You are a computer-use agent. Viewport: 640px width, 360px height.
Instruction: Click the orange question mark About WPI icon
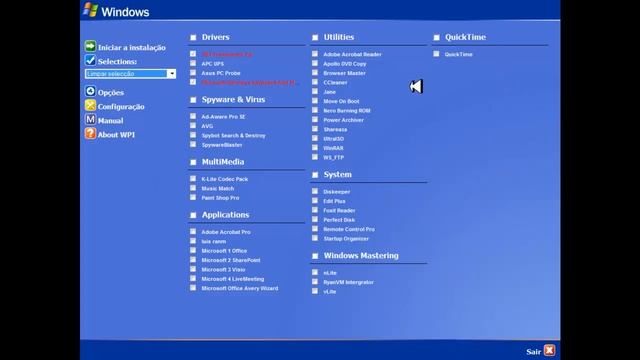tap(90, 133)
